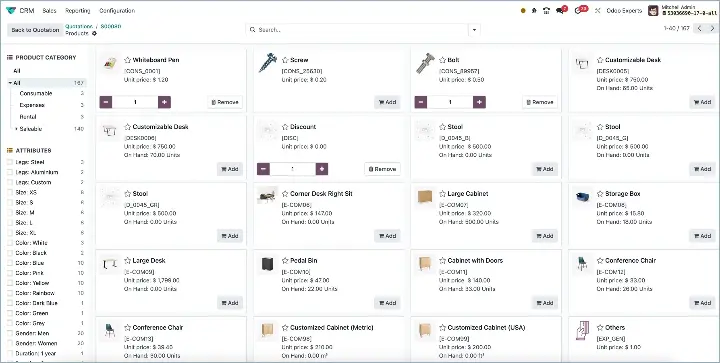Mark Storage Box as favorite

(x=600, y=194)
